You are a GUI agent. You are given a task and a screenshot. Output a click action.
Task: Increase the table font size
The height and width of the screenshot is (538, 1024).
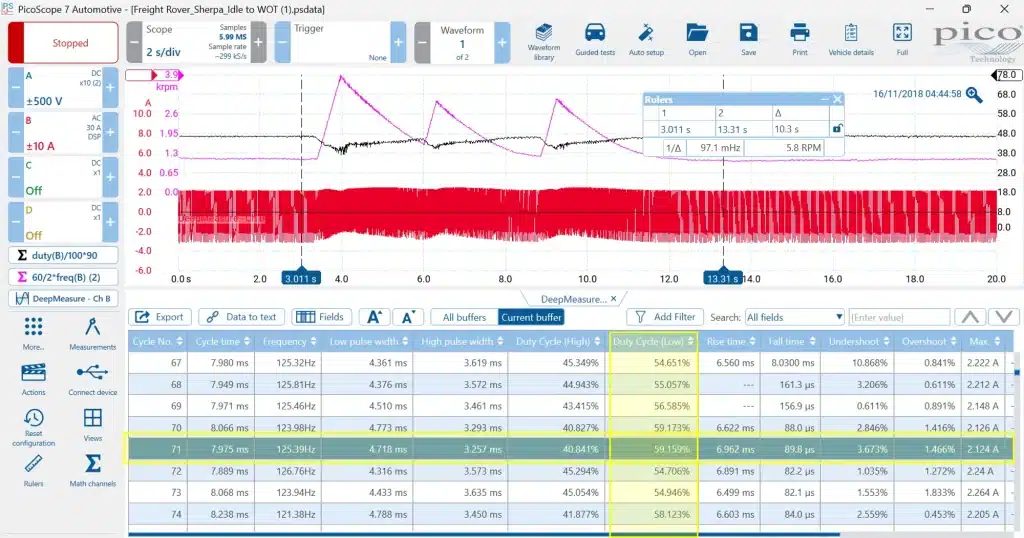[374, 317]
